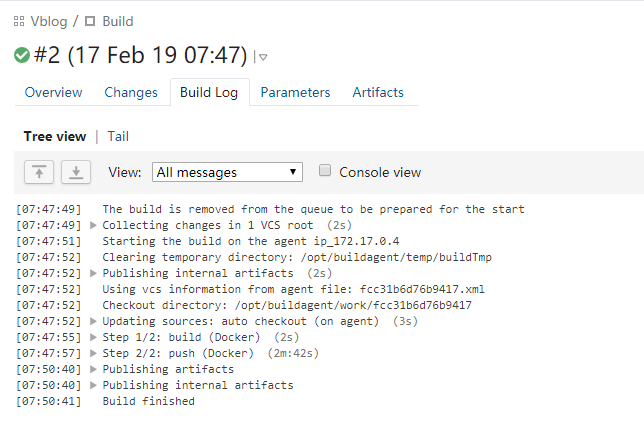Enable the Console view checkbox
Screen dimensions: 644x439
click(325, 170)
